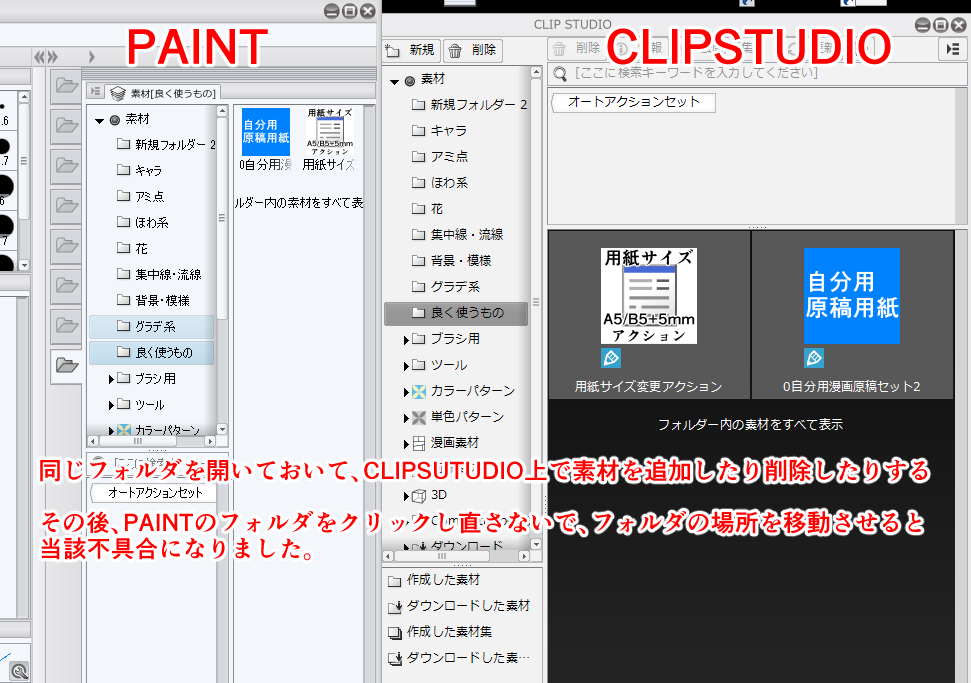This screenshot has width=971, height=683.
Task: Click right arrow of CLIP STUDIO tree horizontal scrollbar
Action: click(x=524, y=557)
